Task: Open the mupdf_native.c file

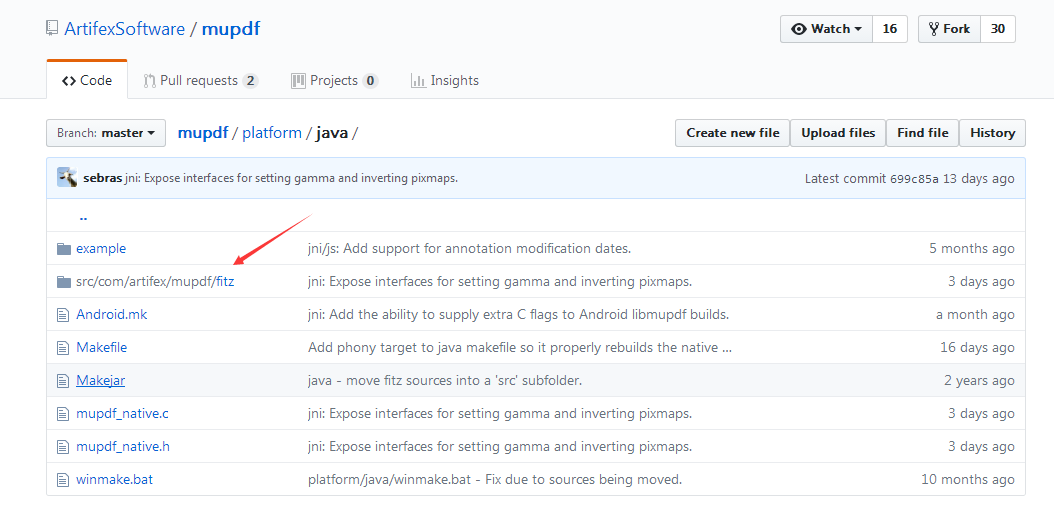Action: tap(122, 413)
